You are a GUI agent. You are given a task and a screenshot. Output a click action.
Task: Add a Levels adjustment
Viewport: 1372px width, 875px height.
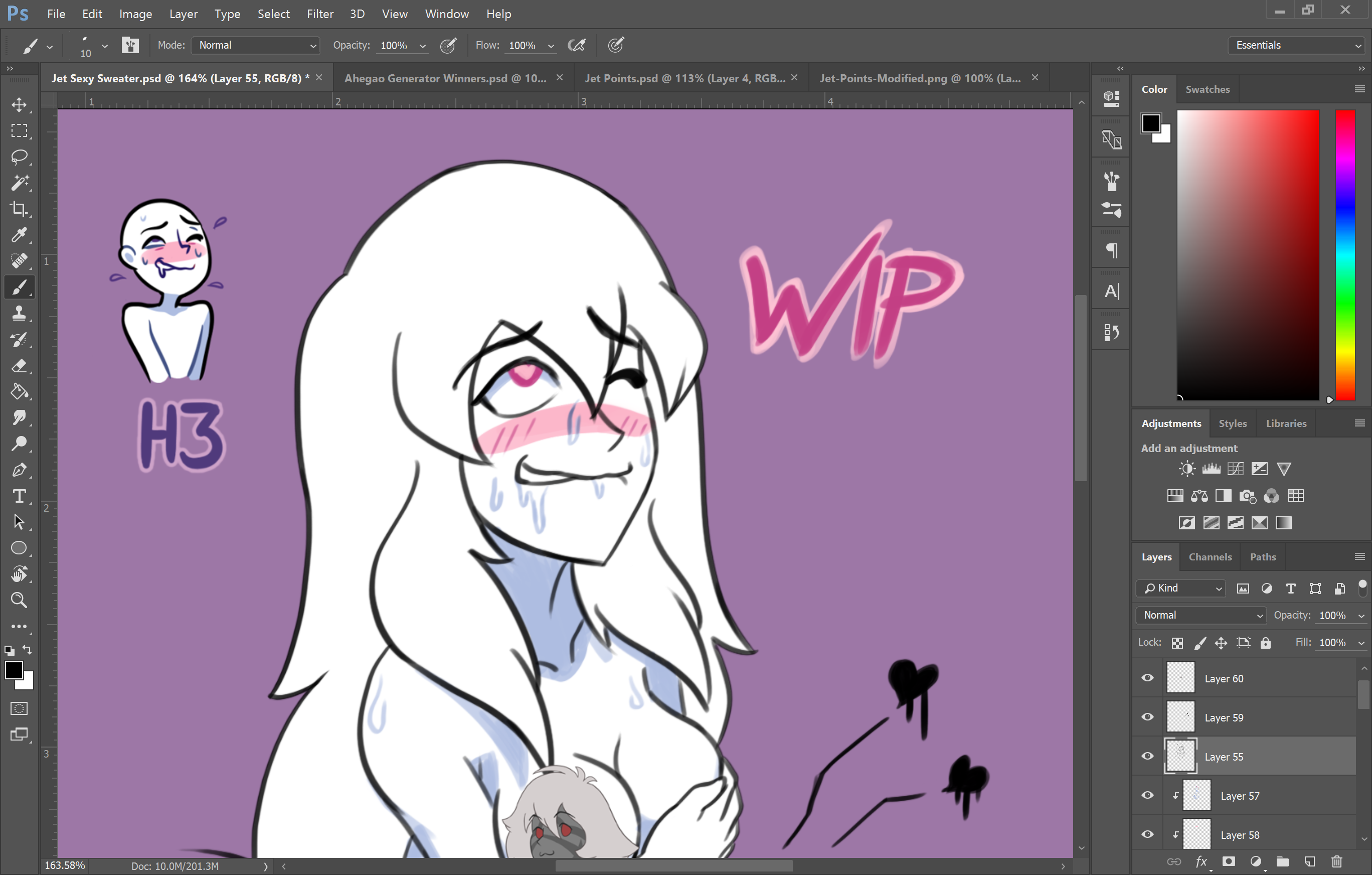coord(1212,469)
